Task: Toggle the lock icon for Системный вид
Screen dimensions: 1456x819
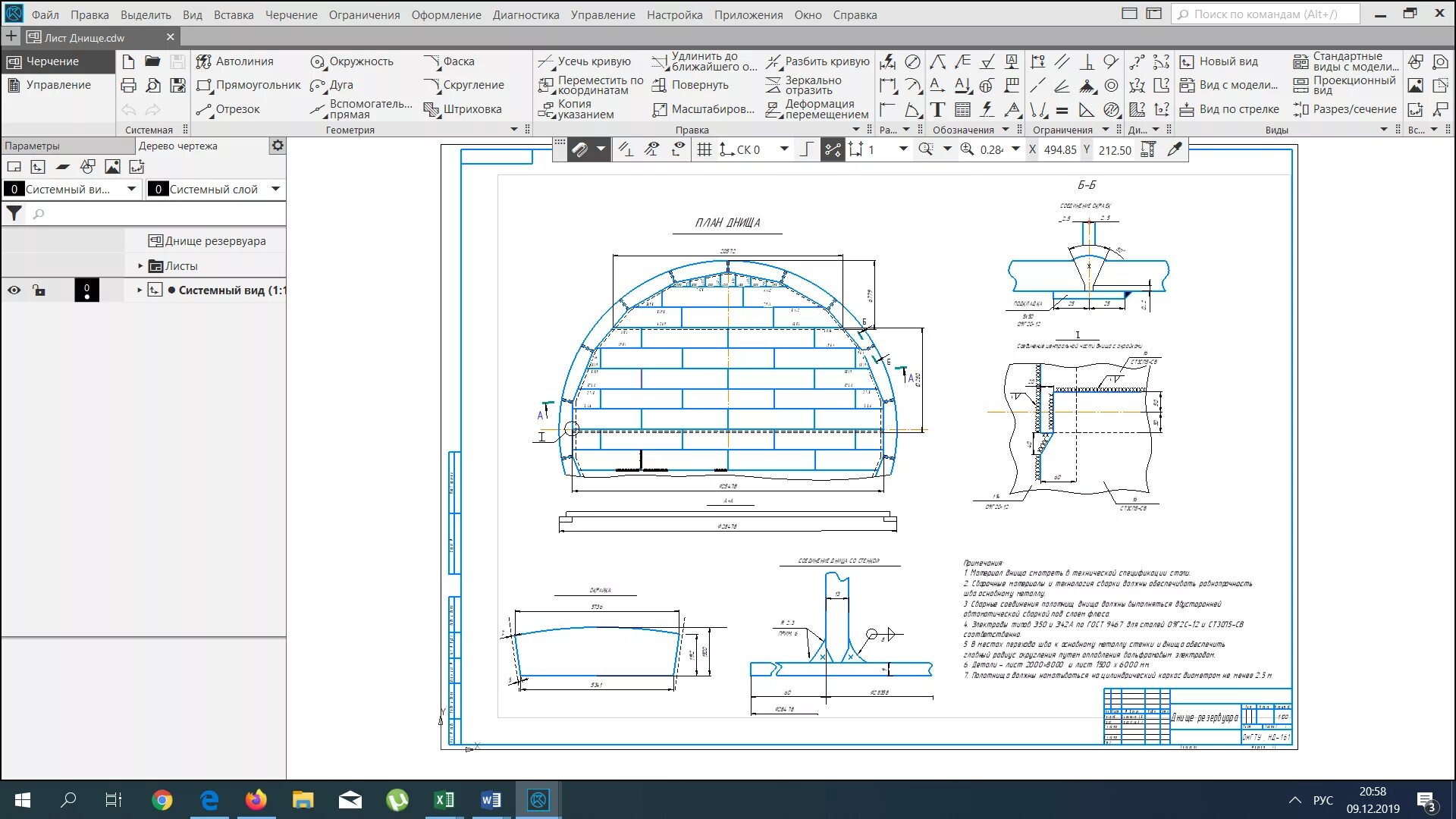Action: pyautogui.click(x=39, y=290)
